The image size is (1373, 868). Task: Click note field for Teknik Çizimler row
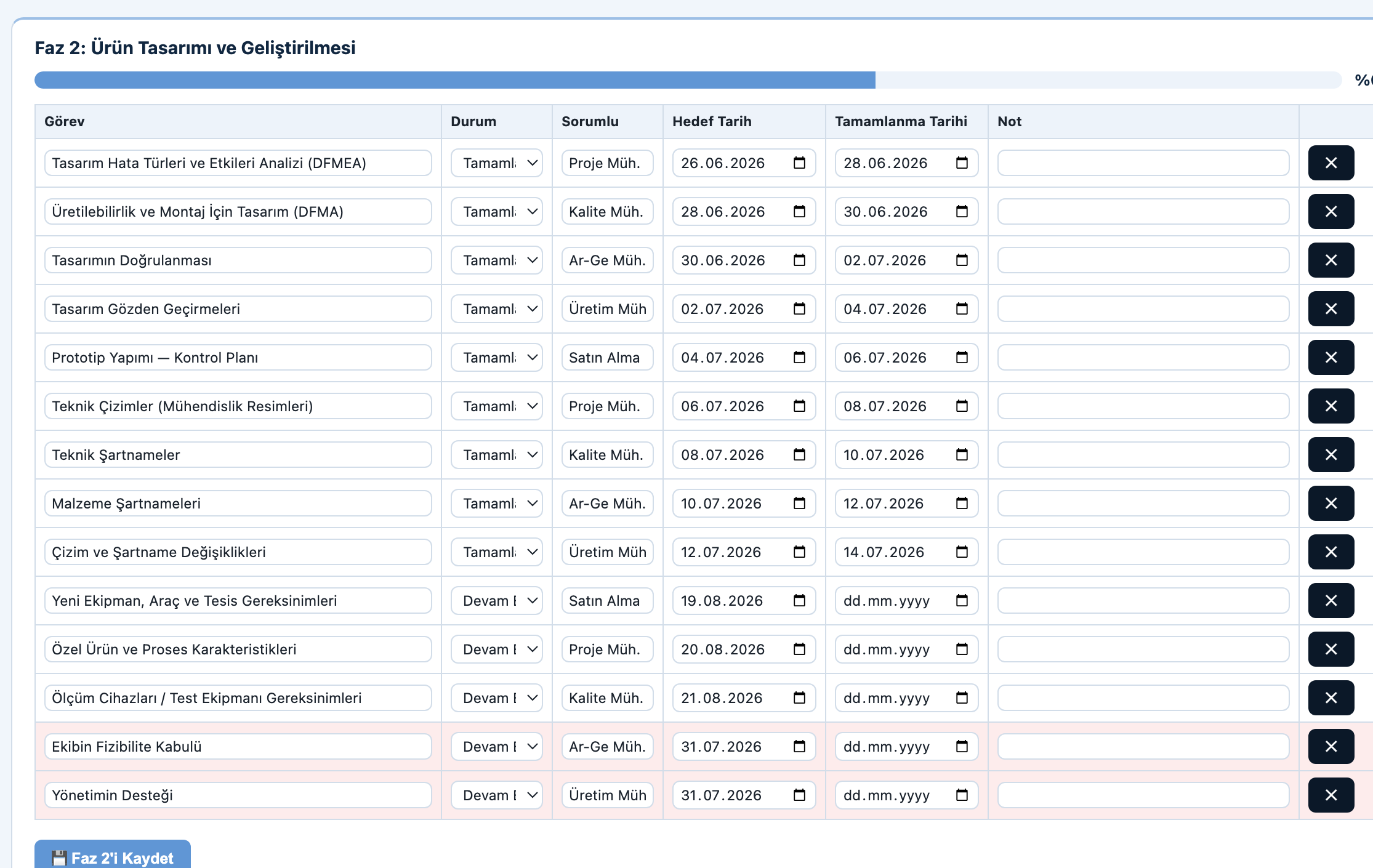pyautogui.click(x=1143, y=406)
